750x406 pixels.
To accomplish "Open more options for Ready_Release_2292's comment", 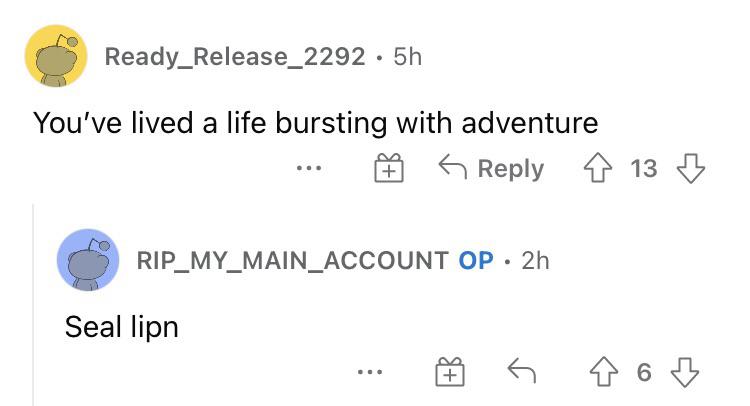I will point(311,169).
